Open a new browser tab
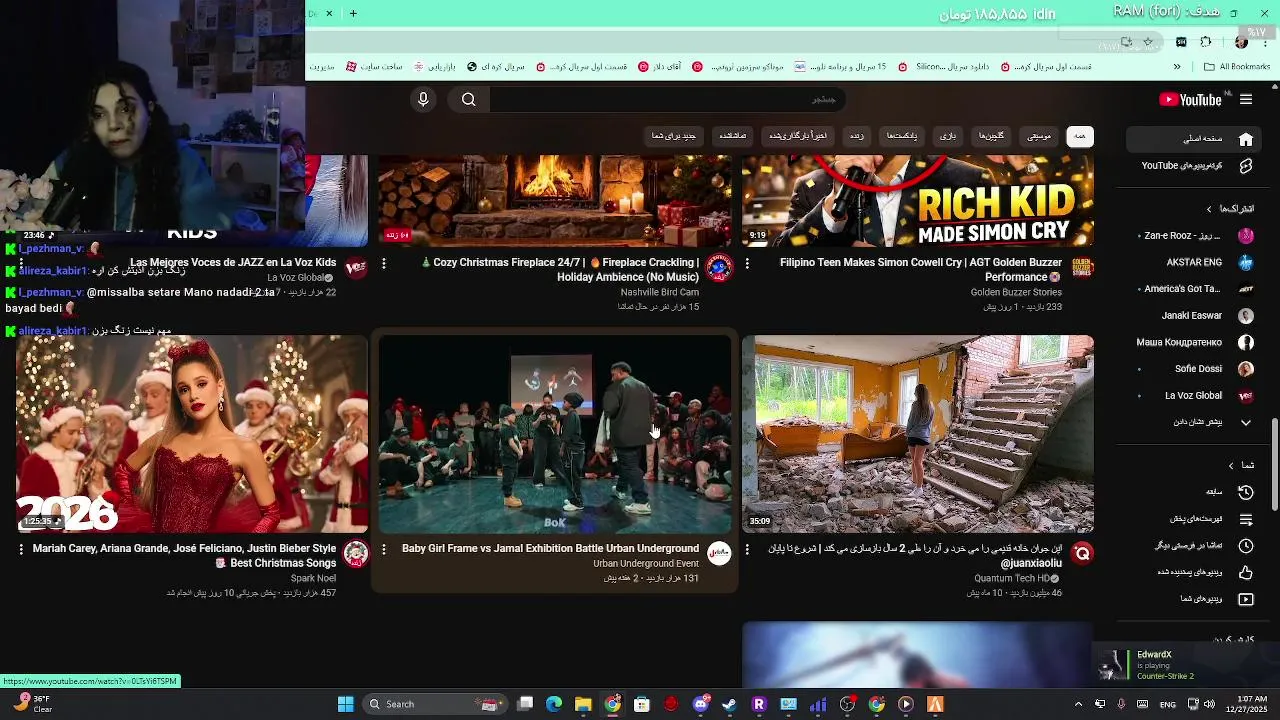 [x=353, y=13]
